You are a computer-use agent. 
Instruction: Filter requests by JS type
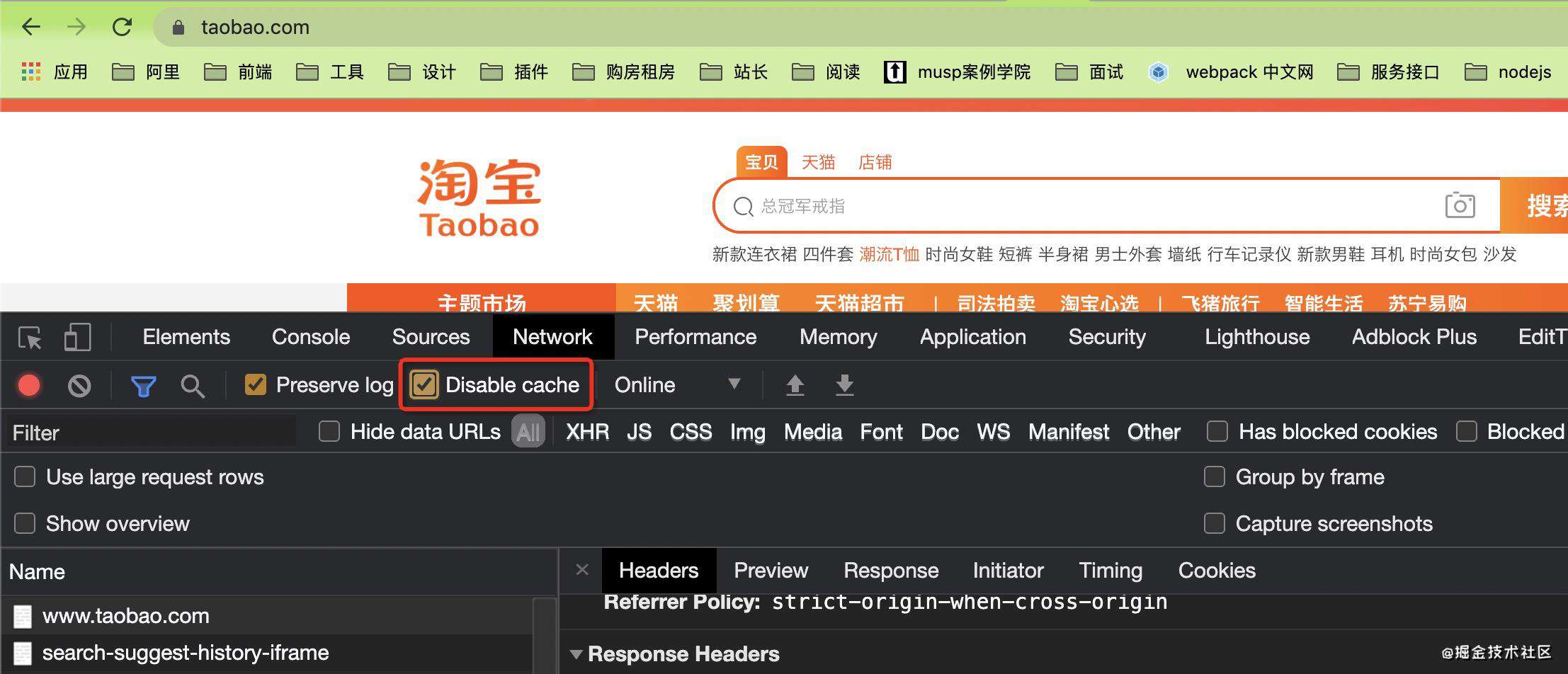(x=639, y=432)
